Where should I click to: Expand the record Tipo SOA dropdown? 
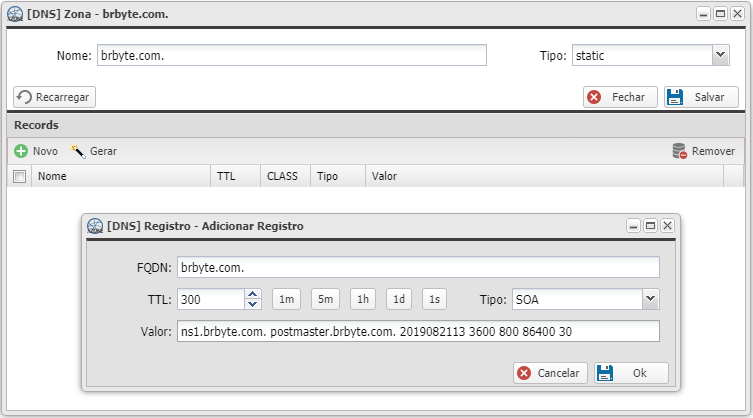tap(650, 299)
